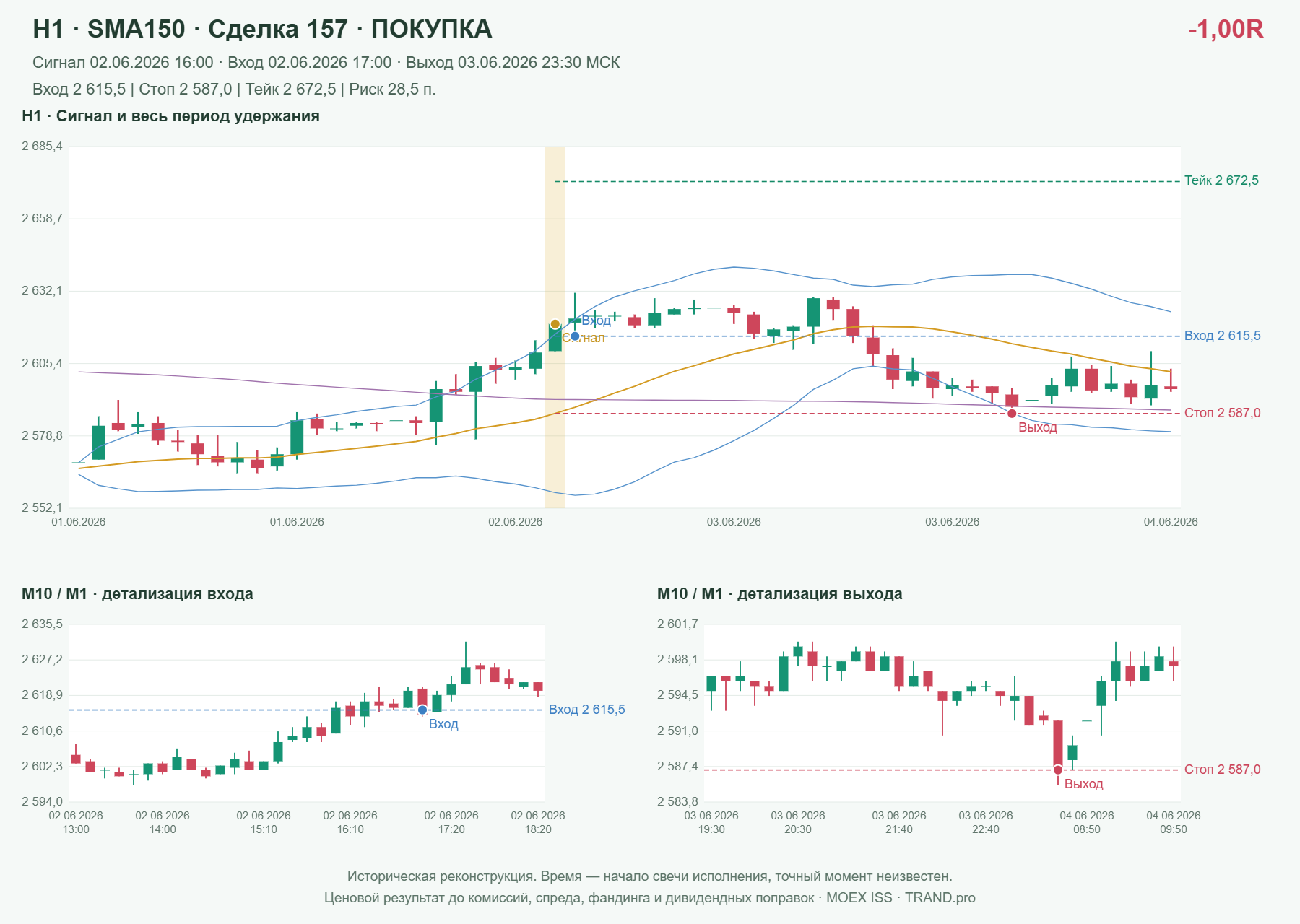Viewport: 1300px width, 924px height.
Task: Click the 'Стоп 2 587,0' label in exit detail chart
Action: [1222, 770]
